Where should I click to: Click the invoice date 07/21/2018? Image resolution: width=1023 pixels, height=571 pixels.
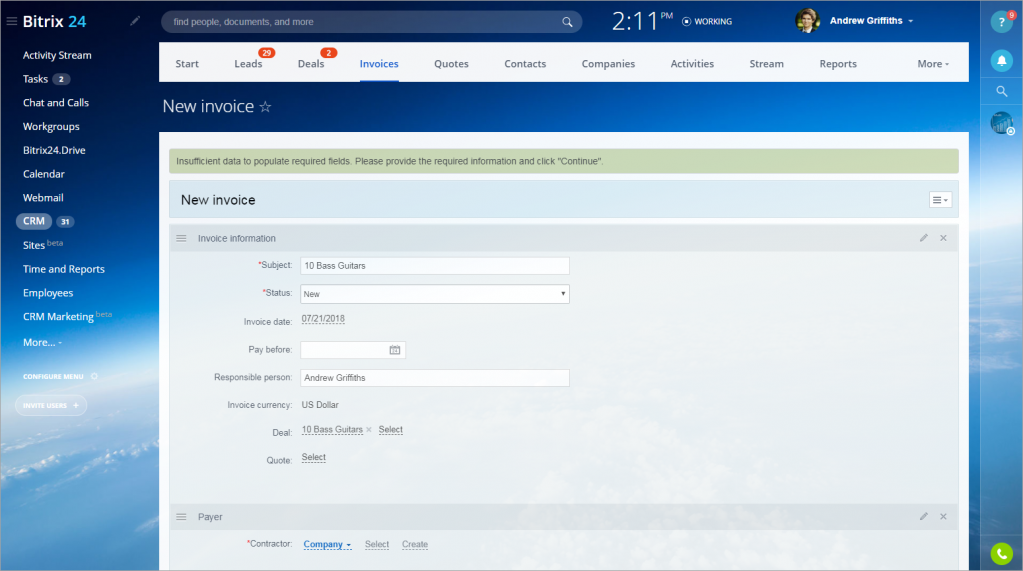coord(323,319)
